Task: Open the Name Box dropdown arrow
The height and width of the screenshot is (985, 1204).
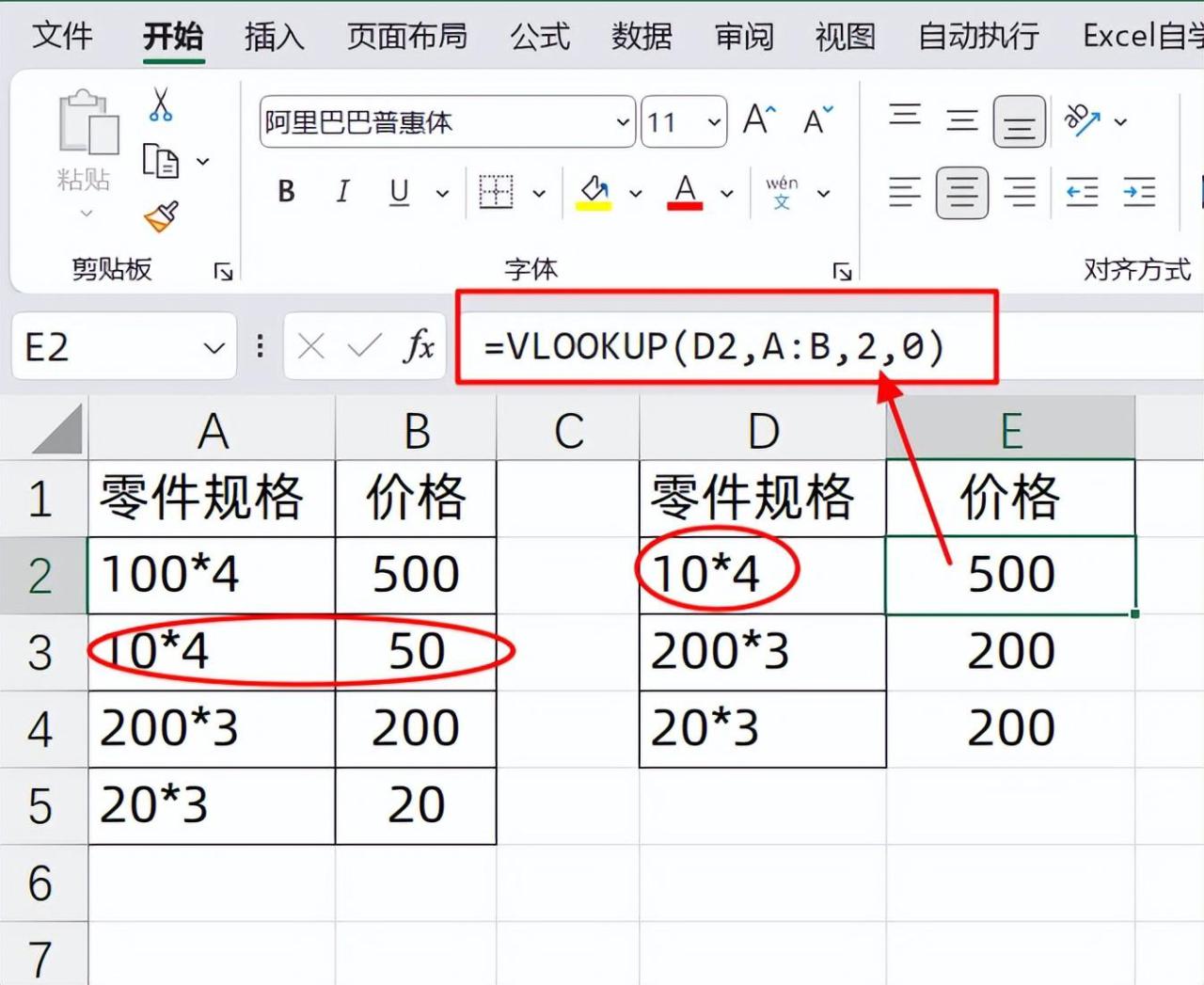Action: pyautogui.click(x=214, y=348)
